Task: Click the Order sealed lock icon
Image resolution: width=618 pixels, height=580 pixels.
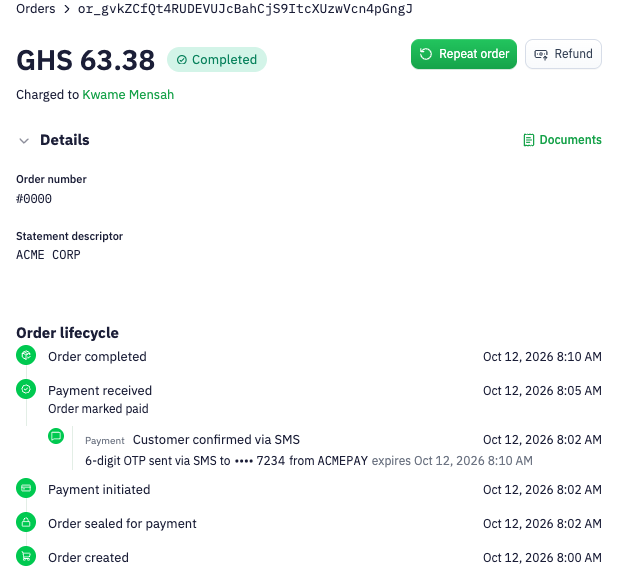Action: coord(26,522)
